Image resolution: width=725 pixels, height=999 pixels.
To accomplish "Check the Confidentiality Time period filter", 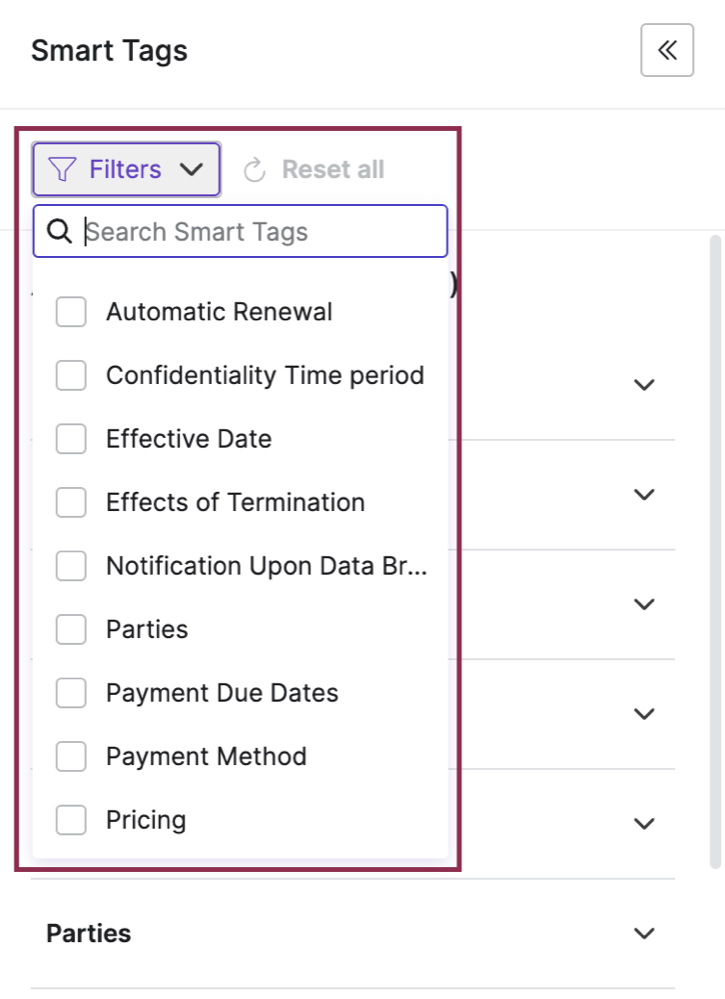I will [70, 375].
